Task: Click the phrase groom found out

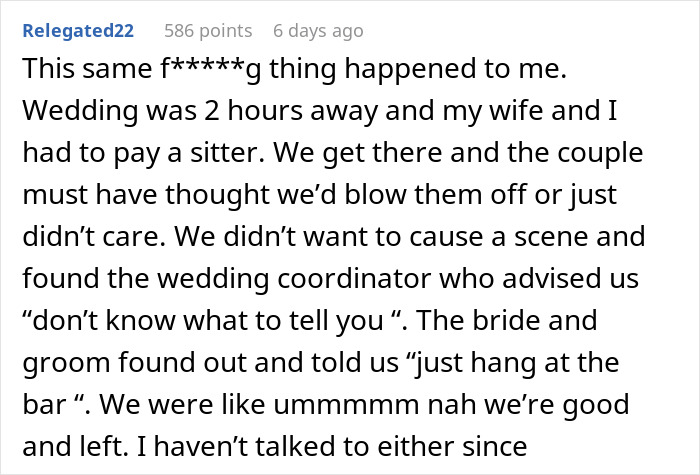Action: coord(134,362)
